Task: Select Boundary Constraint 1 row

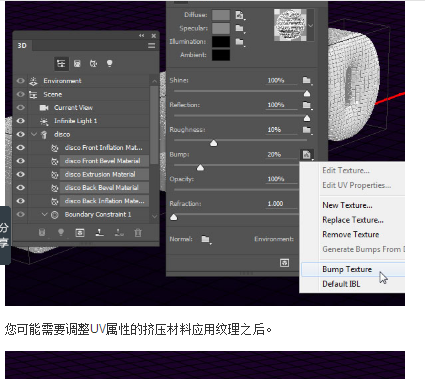Action: click(x=88, y=214)
